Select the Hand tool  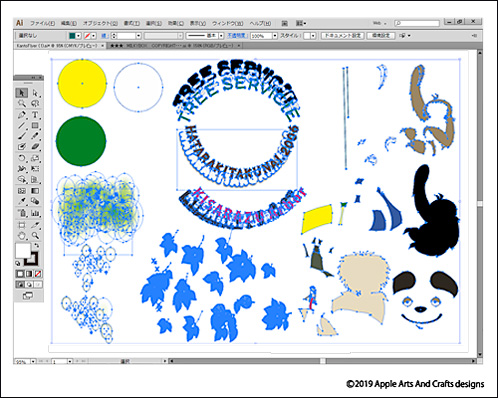[x=22, y=236]
